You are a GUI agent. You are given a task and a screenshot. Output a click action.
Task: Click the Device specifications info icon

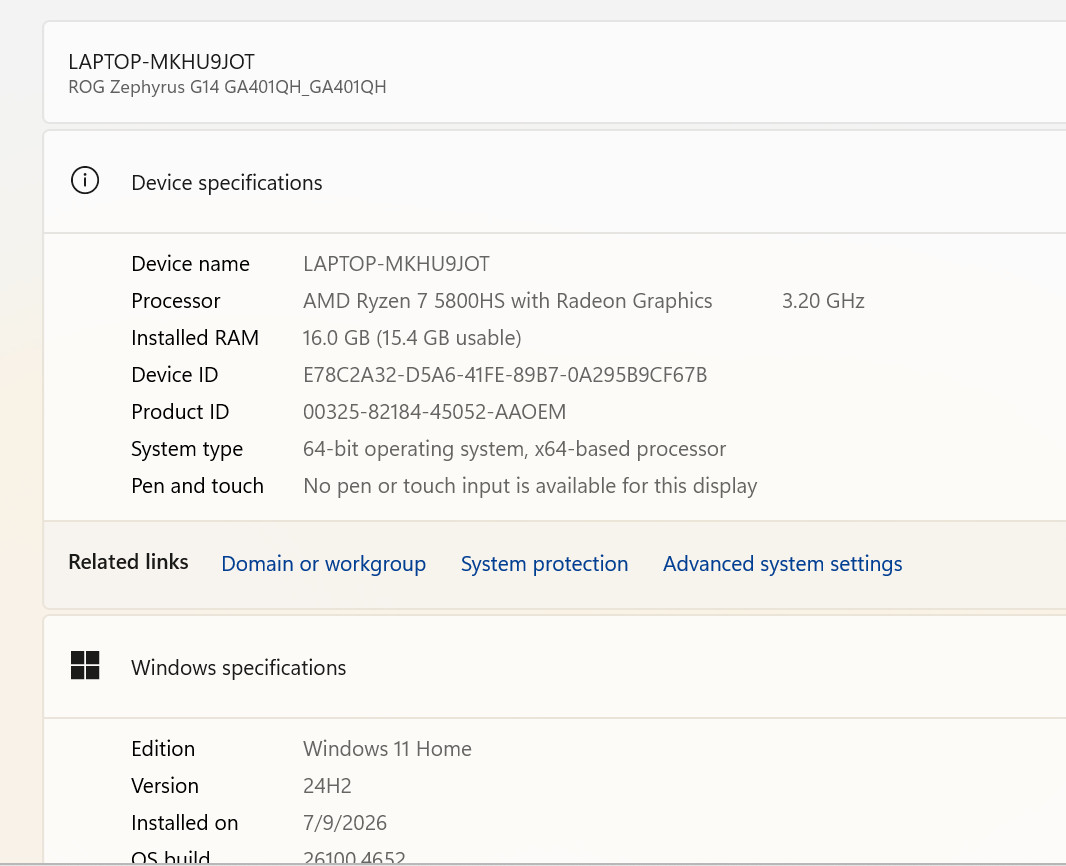[x=85, y=181]
